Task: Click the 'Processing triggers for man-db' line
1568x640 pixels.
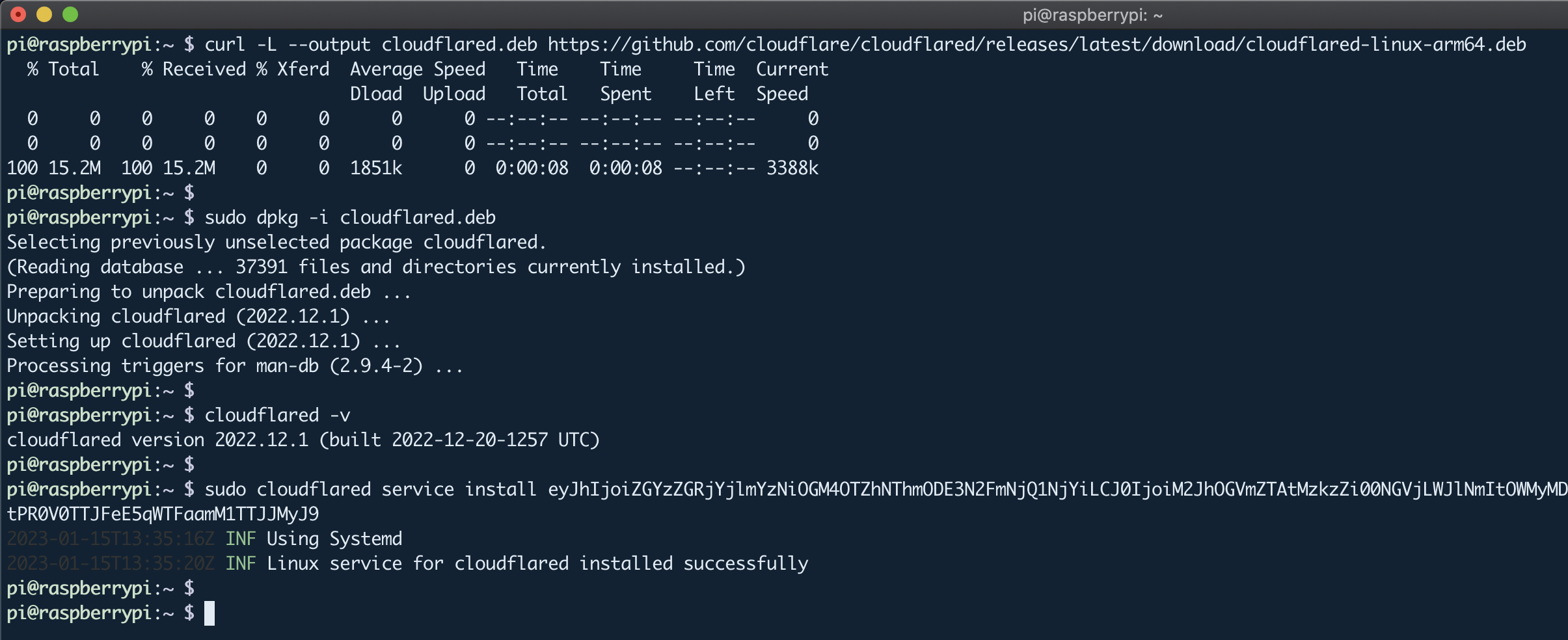Action: click(235, 366)
